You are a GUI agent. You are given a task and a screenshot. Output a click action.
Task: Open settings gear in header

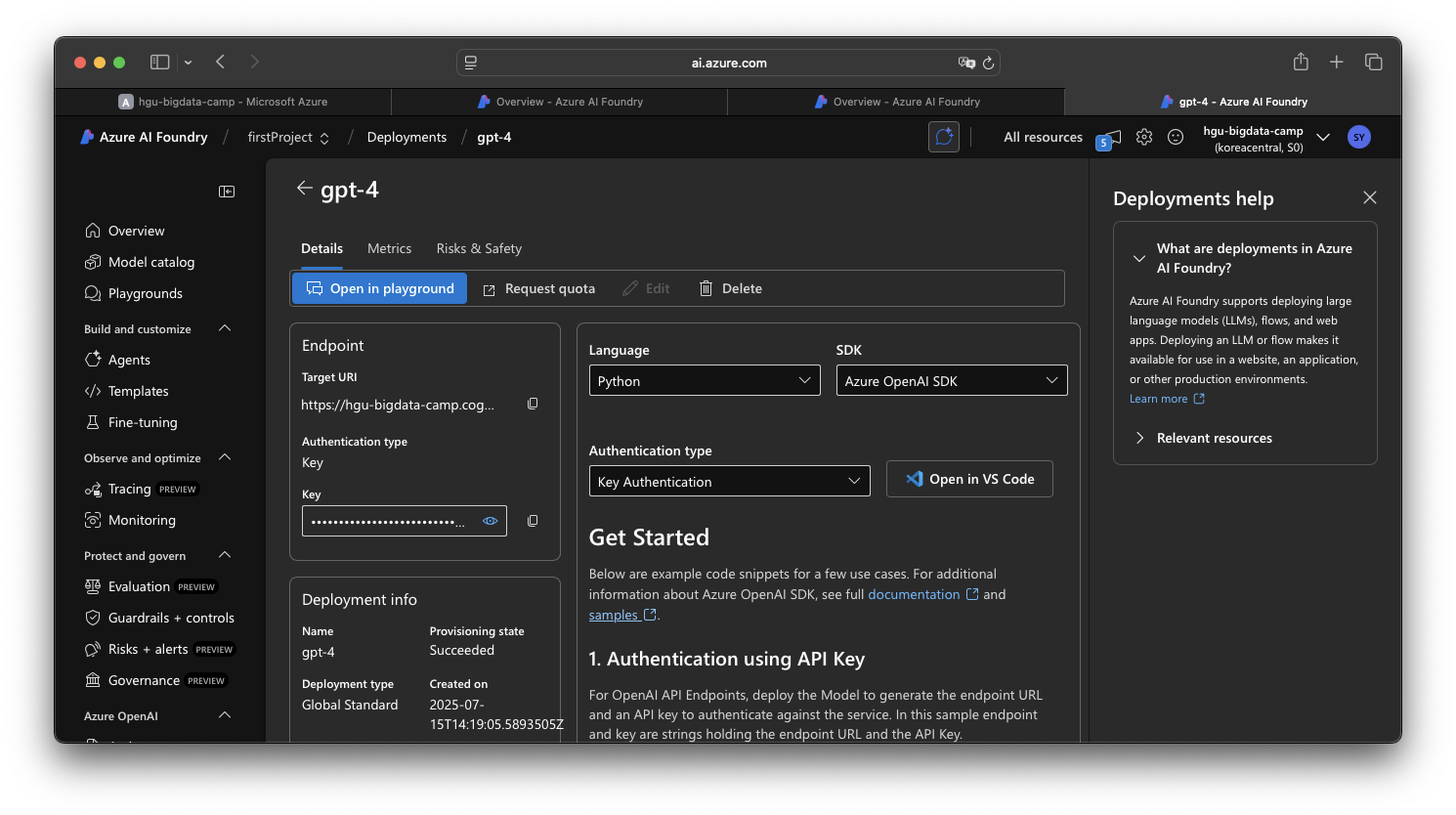(x=1144, y=137)
